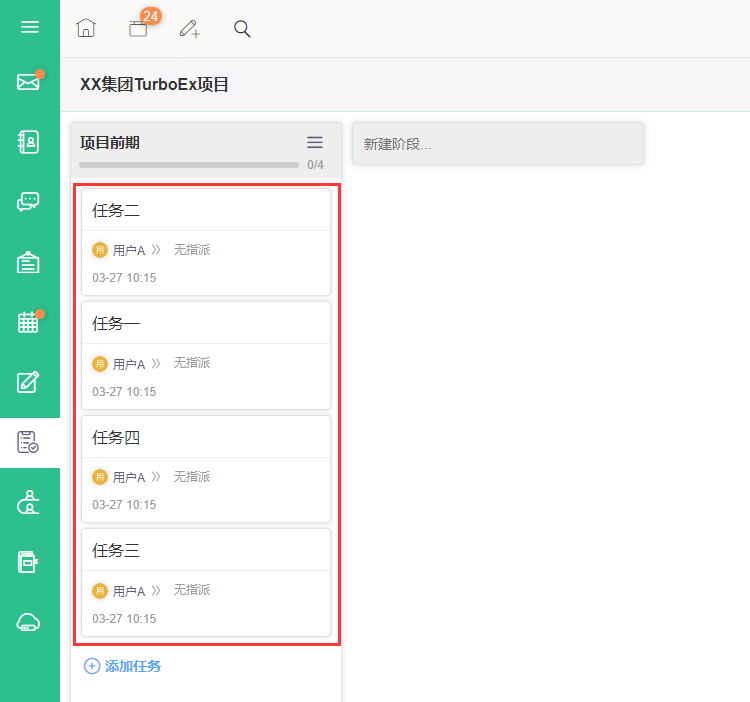Click the 项目前期 progress bar

coord(189,165)
